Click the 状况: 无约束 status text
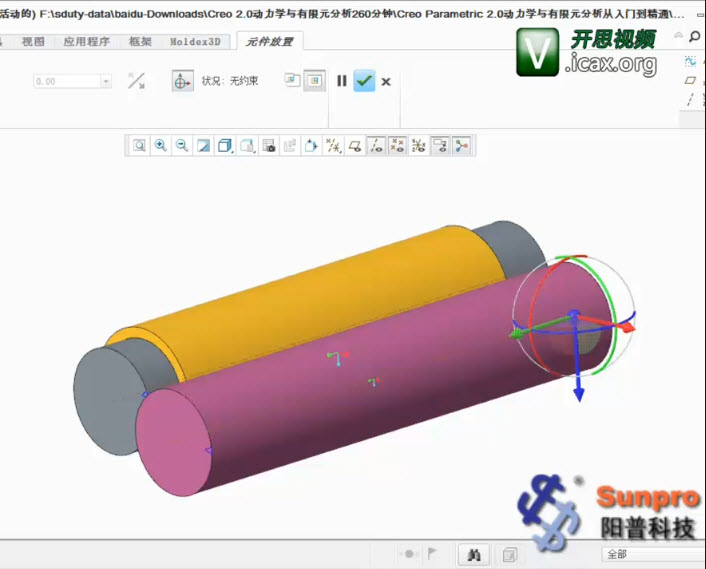 point(230,81)
